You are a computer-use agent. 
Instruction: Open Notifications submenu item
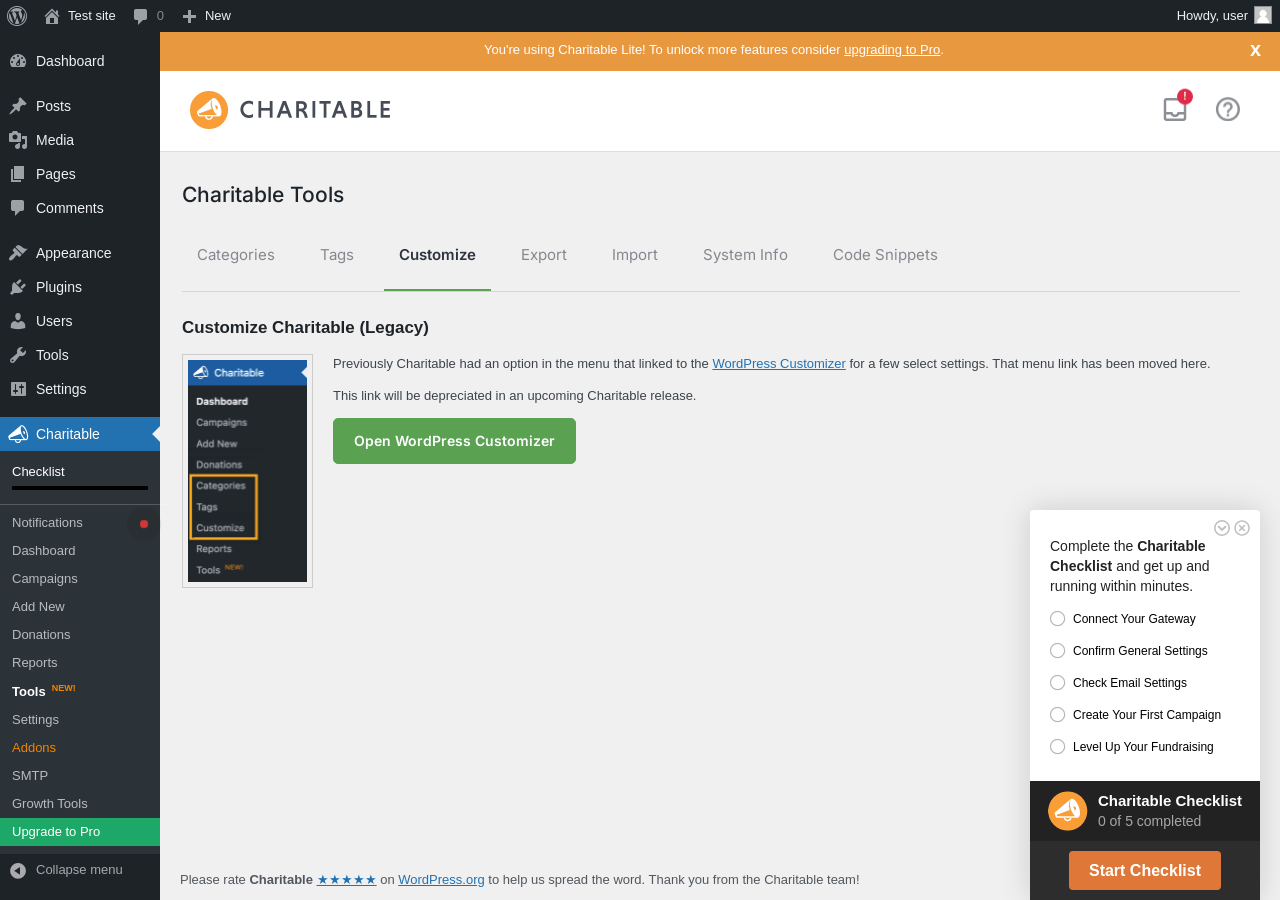tap(80, 523)
